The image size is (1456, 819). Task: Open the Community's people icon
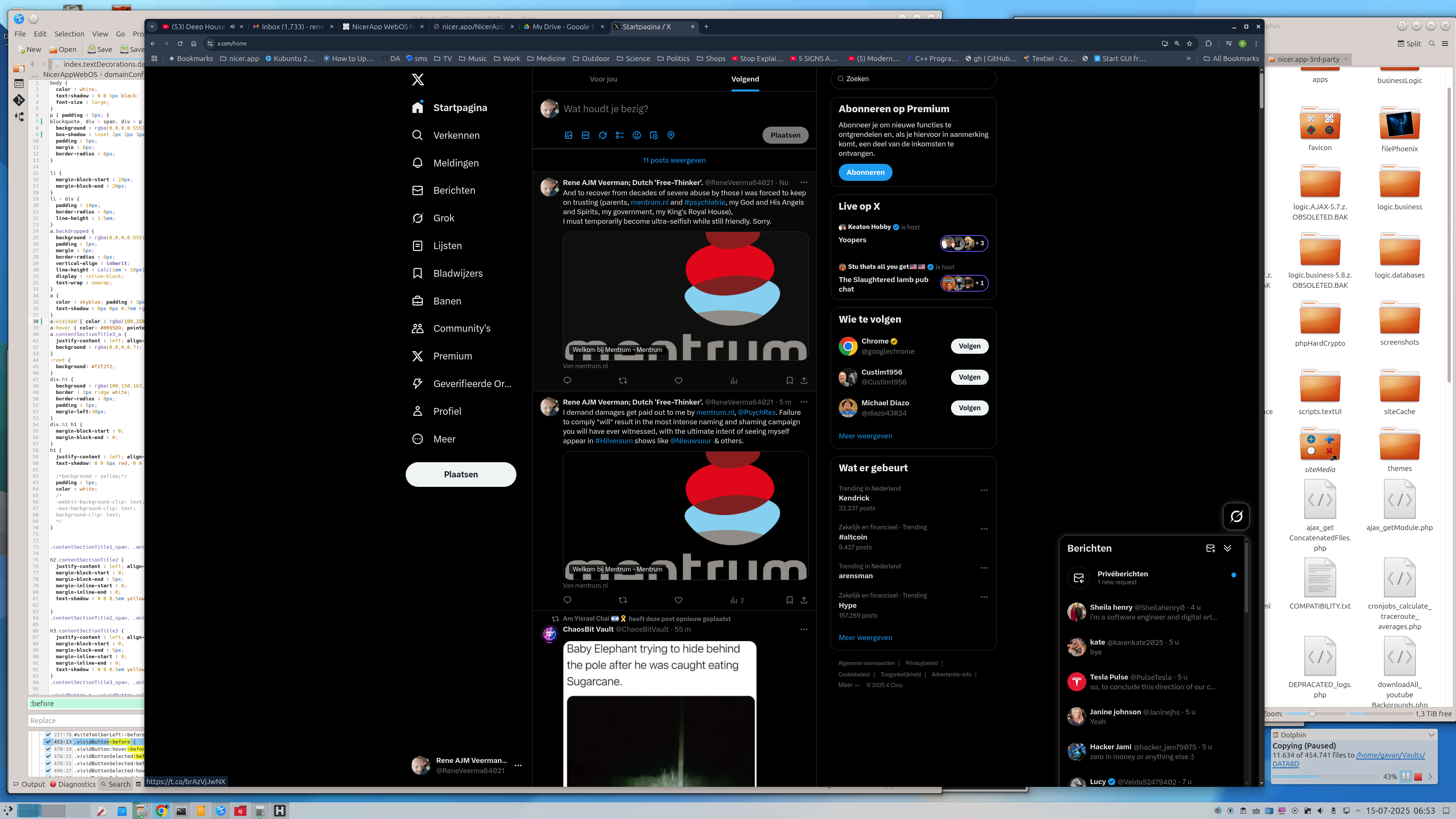[x=418, y=328]
